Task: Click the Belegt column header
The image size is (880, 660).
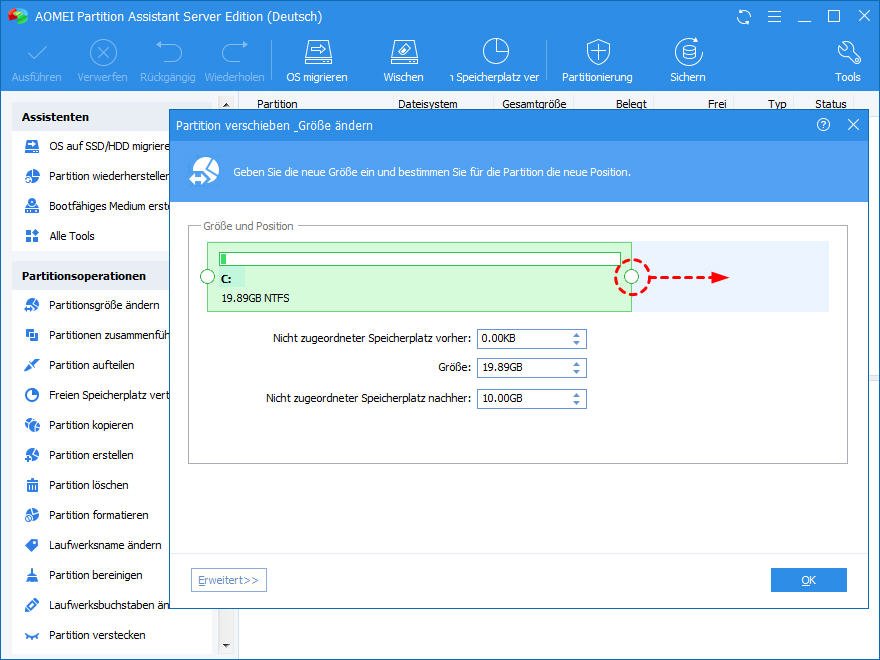Action: (631, 103)
